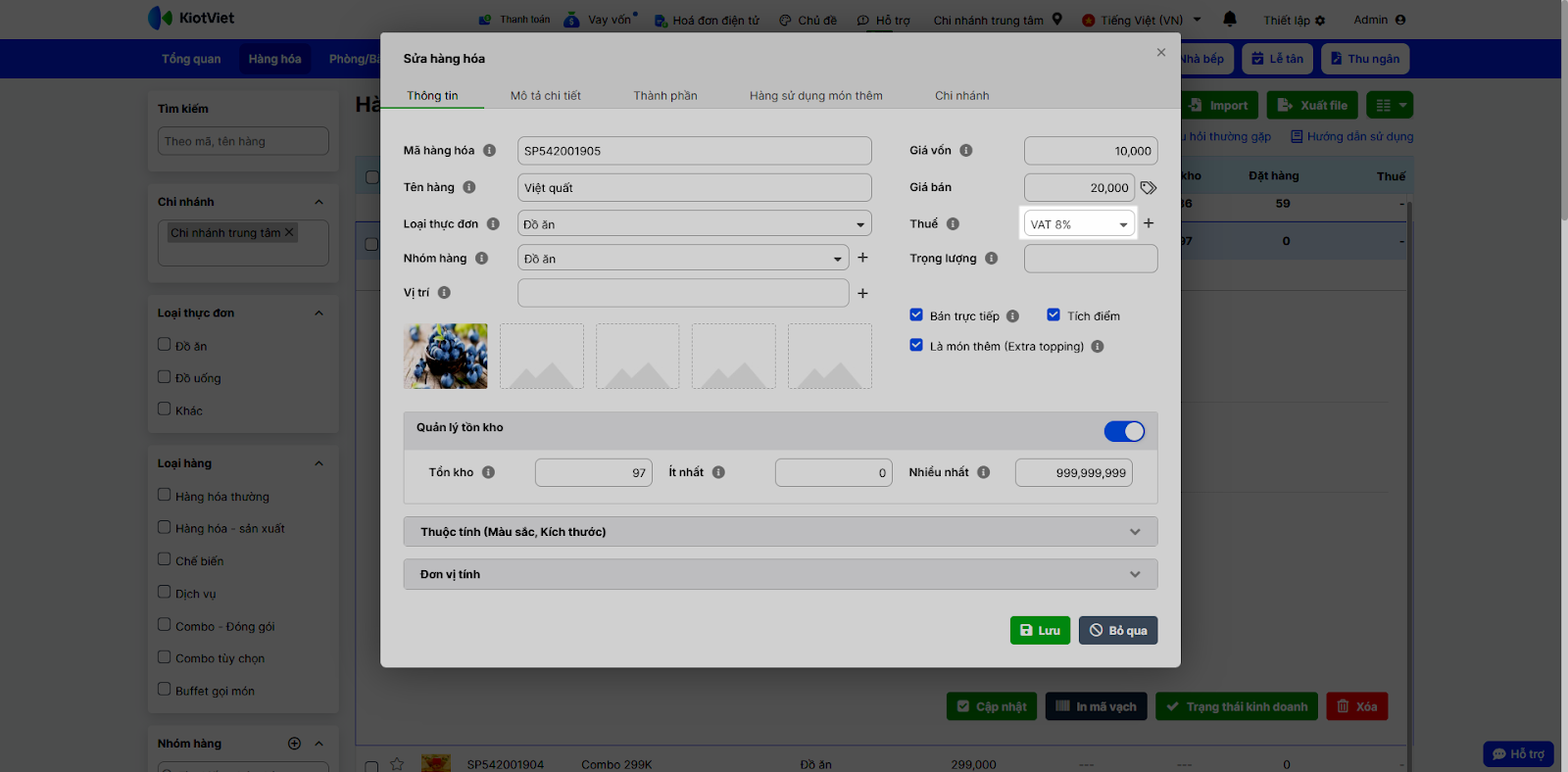Image resolution: width=1568 pixels, height=772 pixels.
Task: Click info icon beside Giá vốn
Action: 966,151
